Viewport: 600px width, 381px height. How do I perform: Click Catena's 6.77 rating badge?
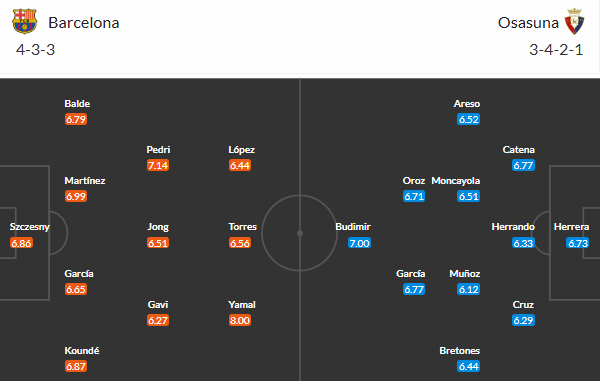(523, 165)
